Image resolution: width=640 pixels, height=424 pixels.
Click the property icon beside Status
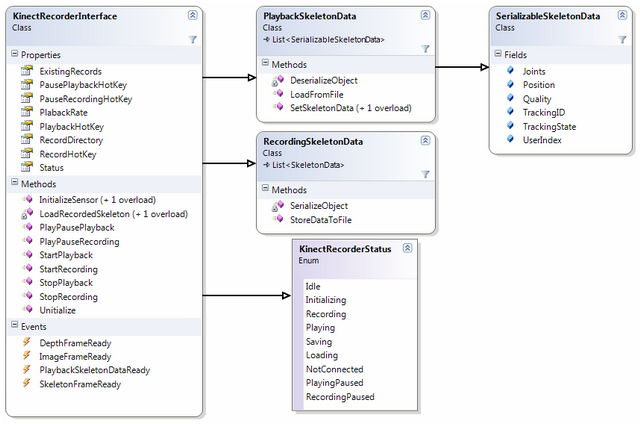coord(27,167)
